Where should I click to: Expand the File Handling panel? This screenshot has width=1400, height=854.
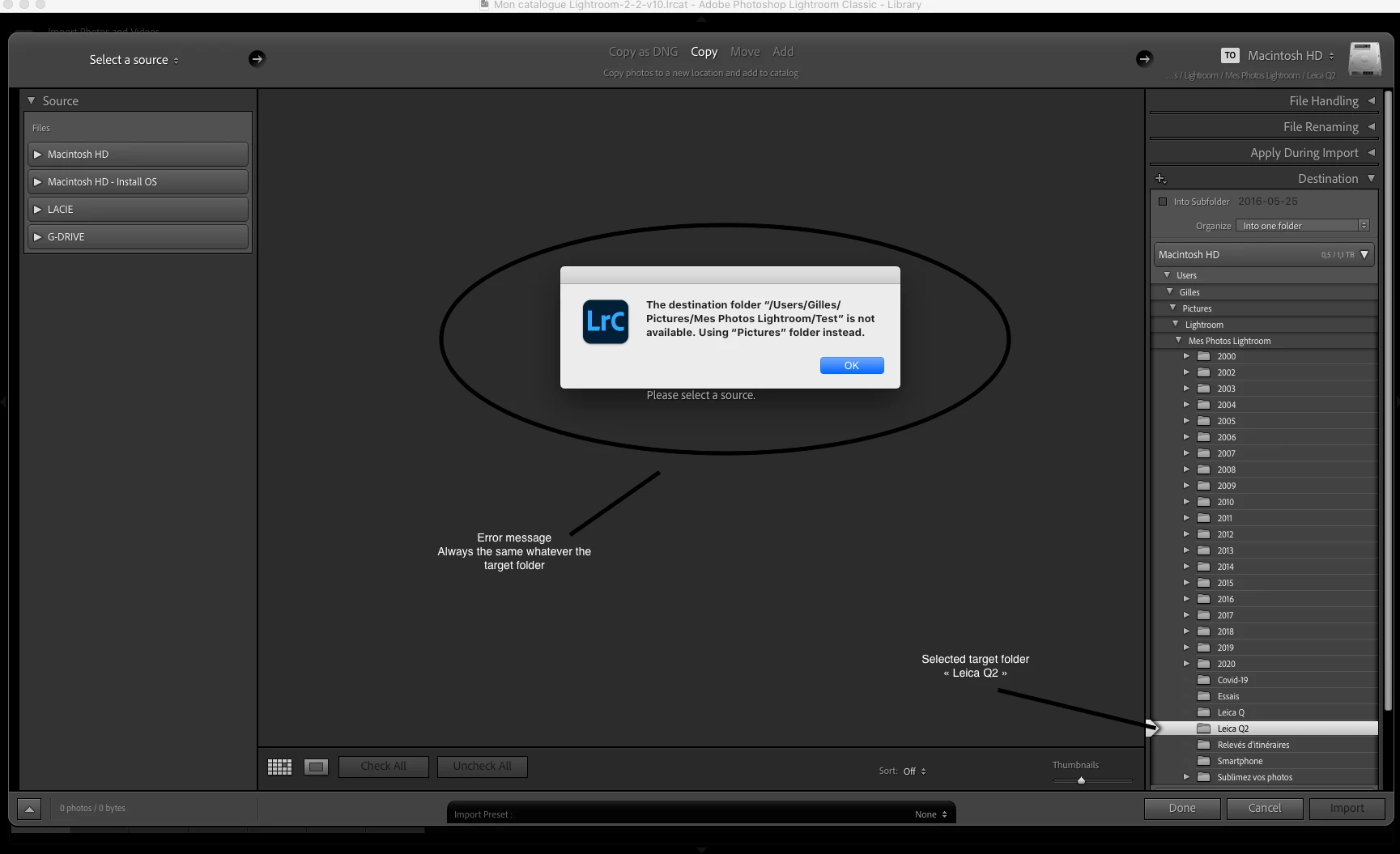[1371, 100]
